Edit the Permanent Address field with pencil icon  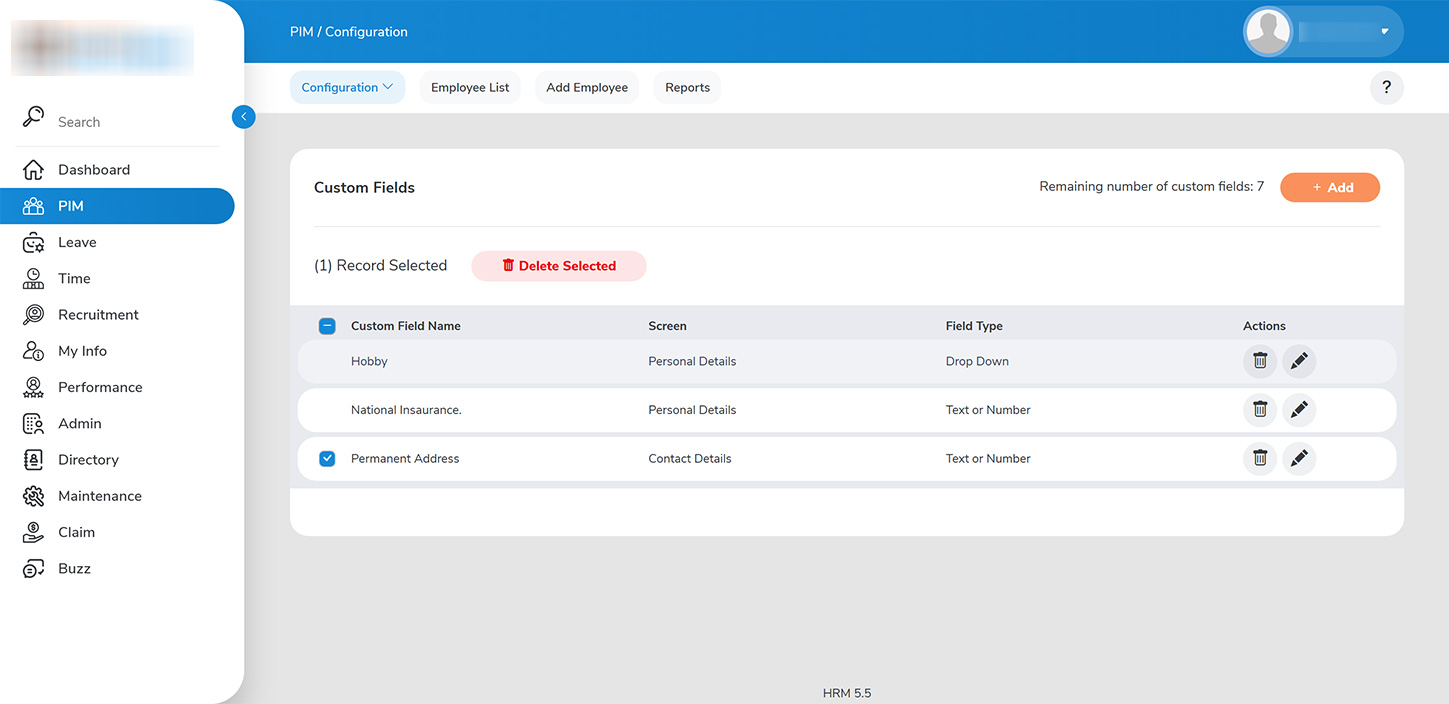point(1299,458)
